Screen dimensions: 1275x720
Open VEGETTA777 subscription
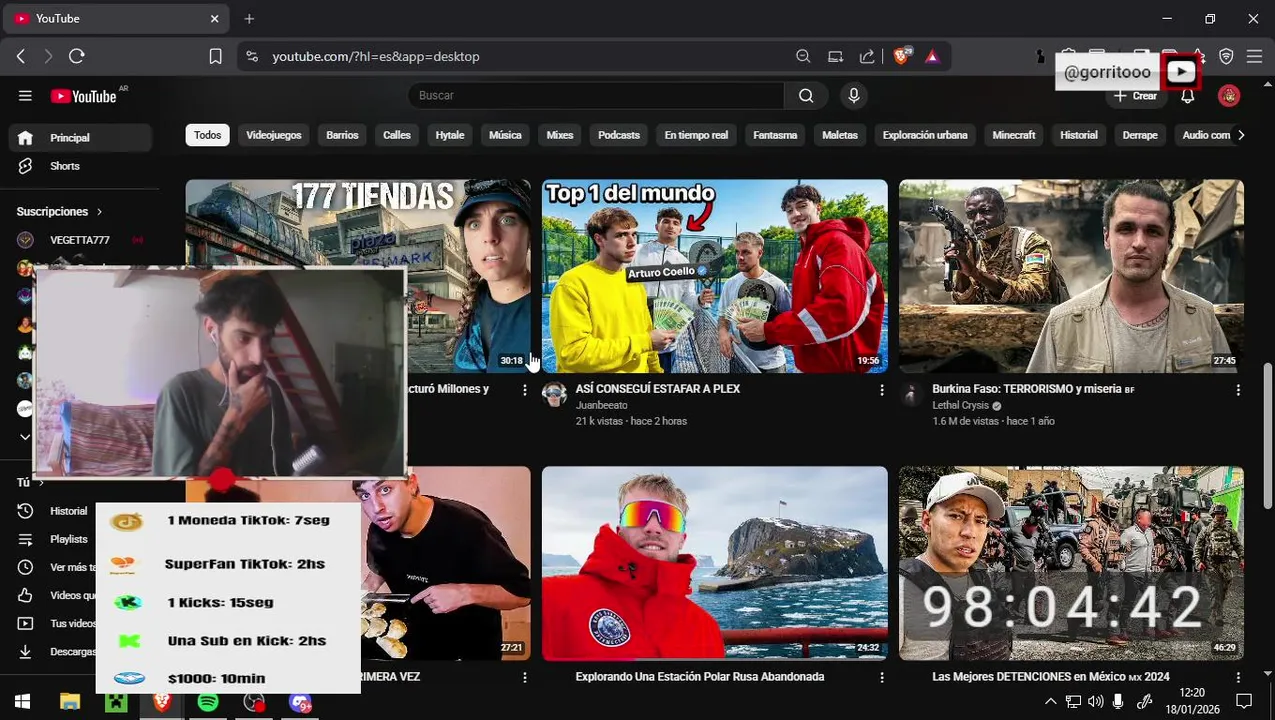(x=80, y=240)
